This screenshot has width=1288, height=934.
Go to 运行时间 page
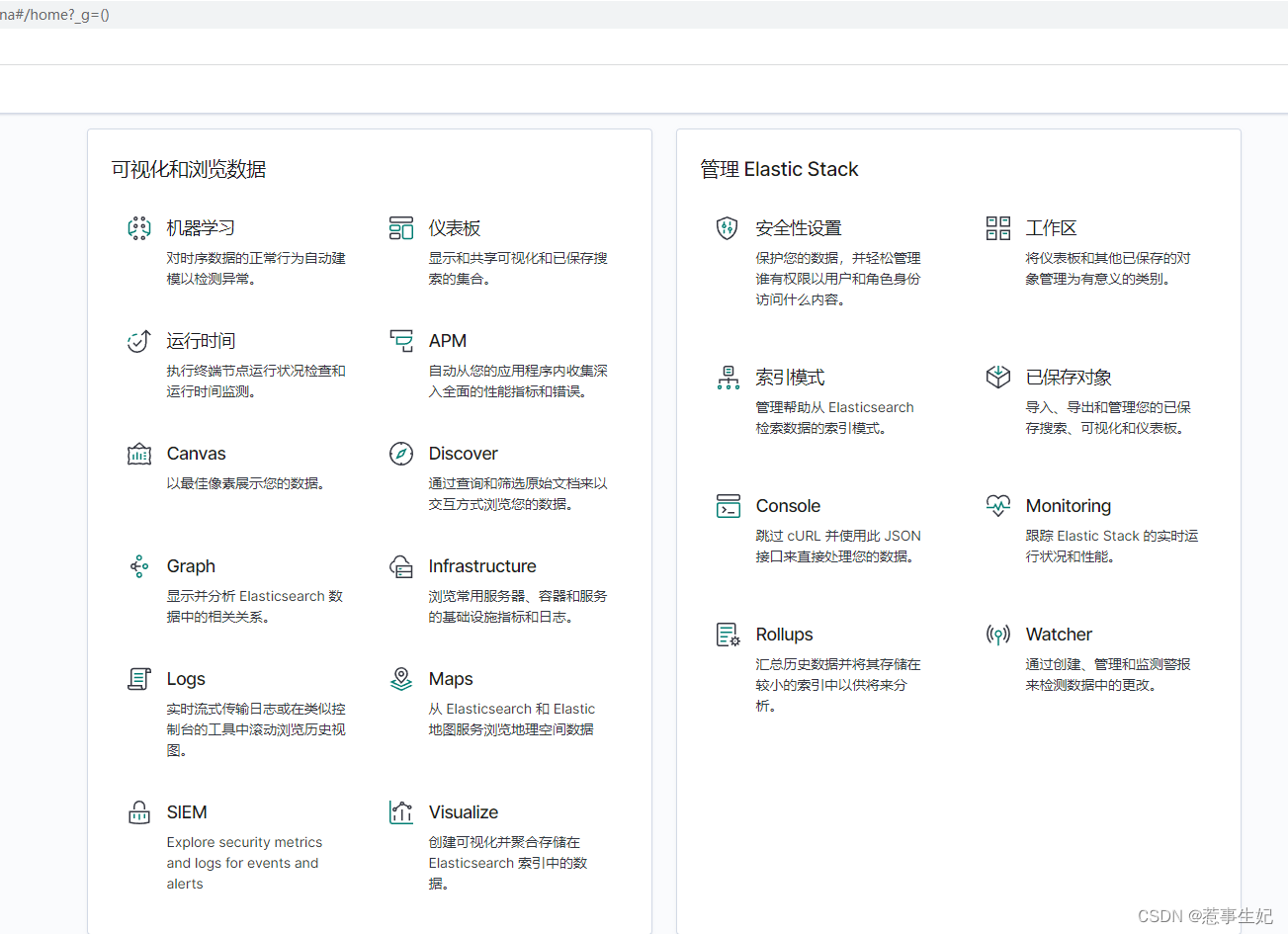pos(201,341)
